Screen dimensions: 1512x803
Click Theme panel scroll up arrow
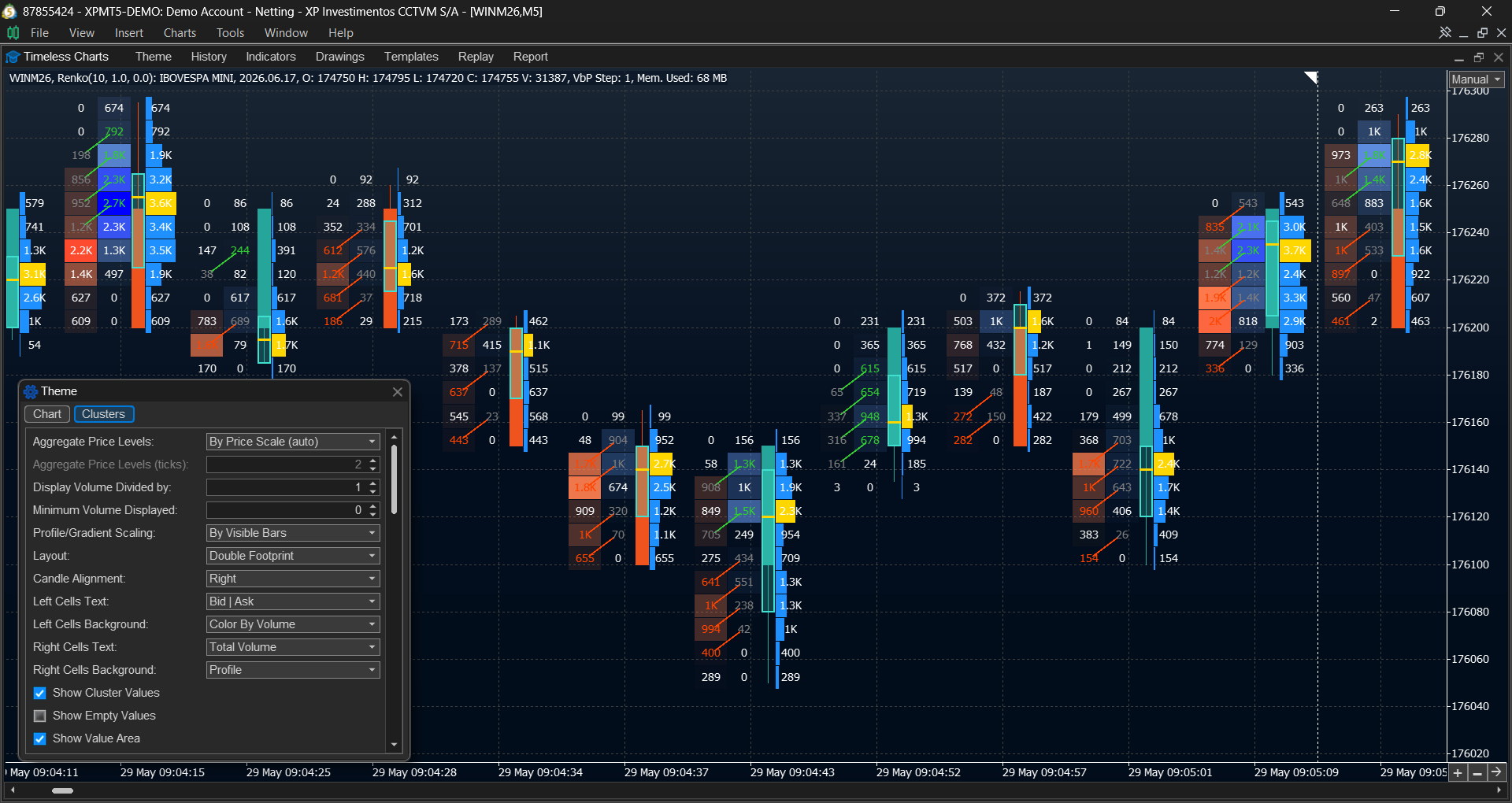pyautogui.click(x=394, y=437)
